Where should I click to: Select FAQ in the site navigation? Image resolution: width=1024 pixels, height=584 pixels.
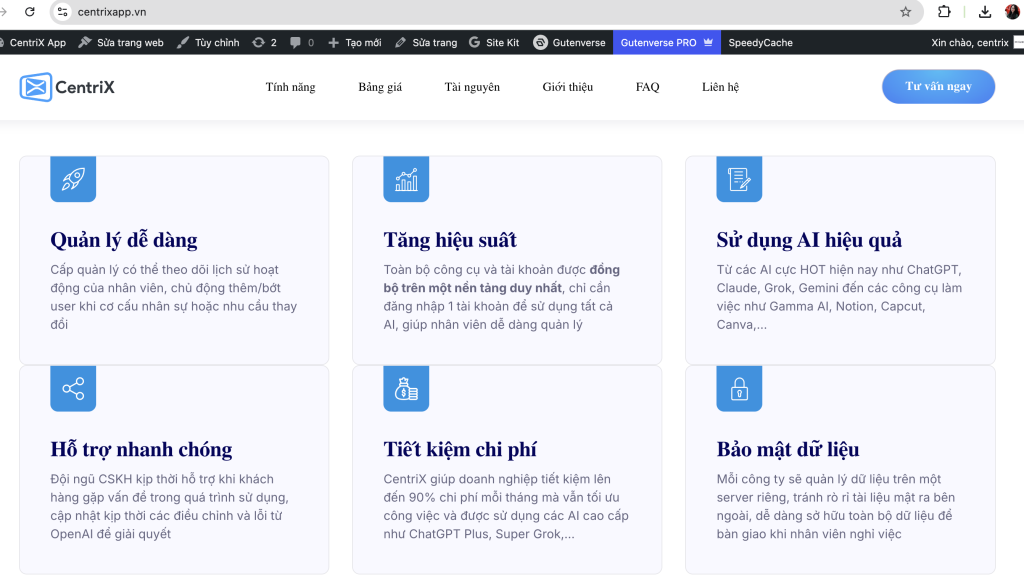[647, 87]
